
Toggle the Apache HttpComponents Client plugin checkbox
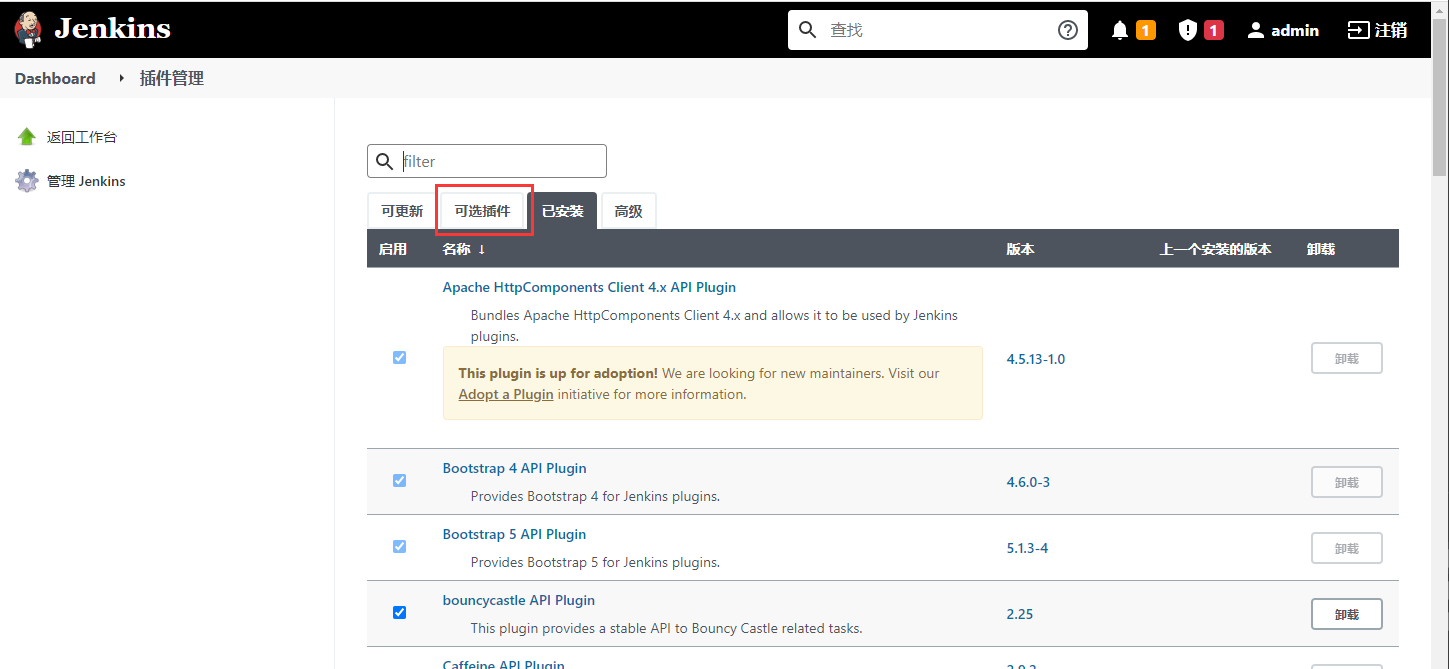pyautogui.click(x=400, y=358)
